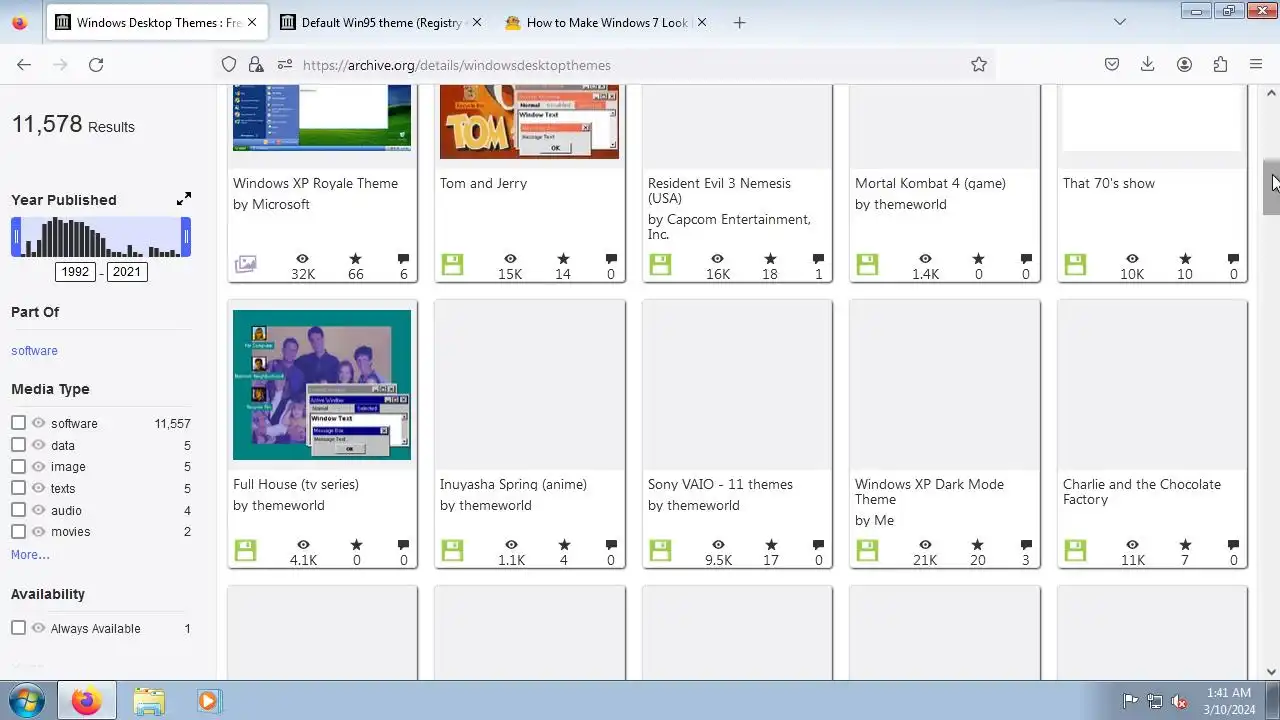Check the texts media type box

[18, 488]
